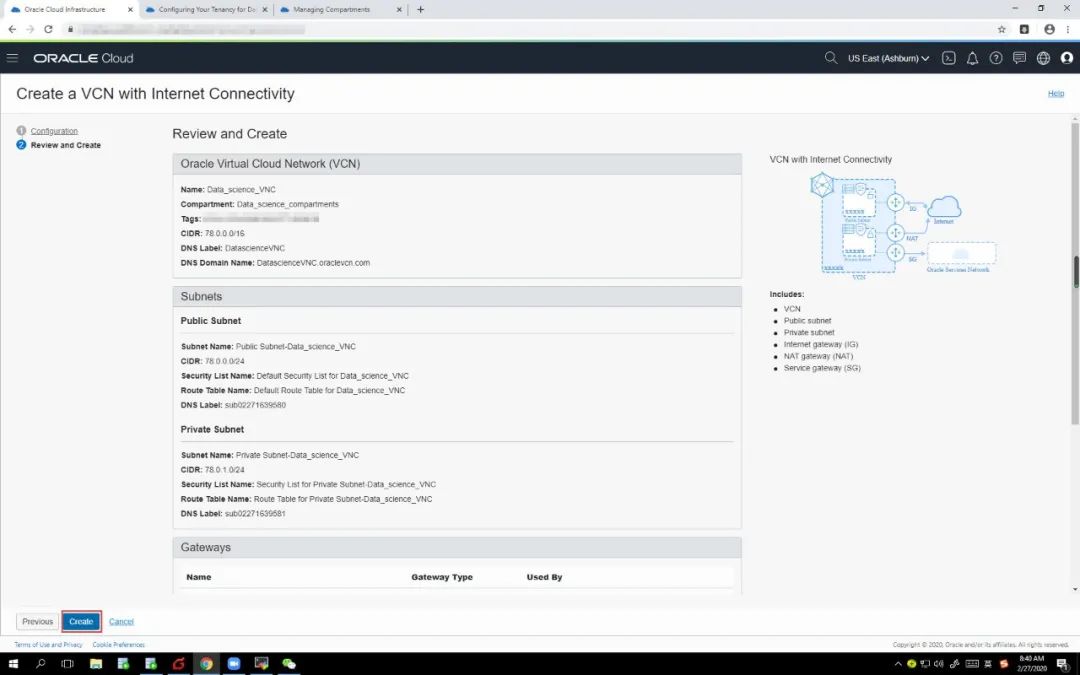Viewport: 1080px width, 675px height.
Task: Go back to the Configuration step
Action: pyautogui.click(x=54, y=131)
